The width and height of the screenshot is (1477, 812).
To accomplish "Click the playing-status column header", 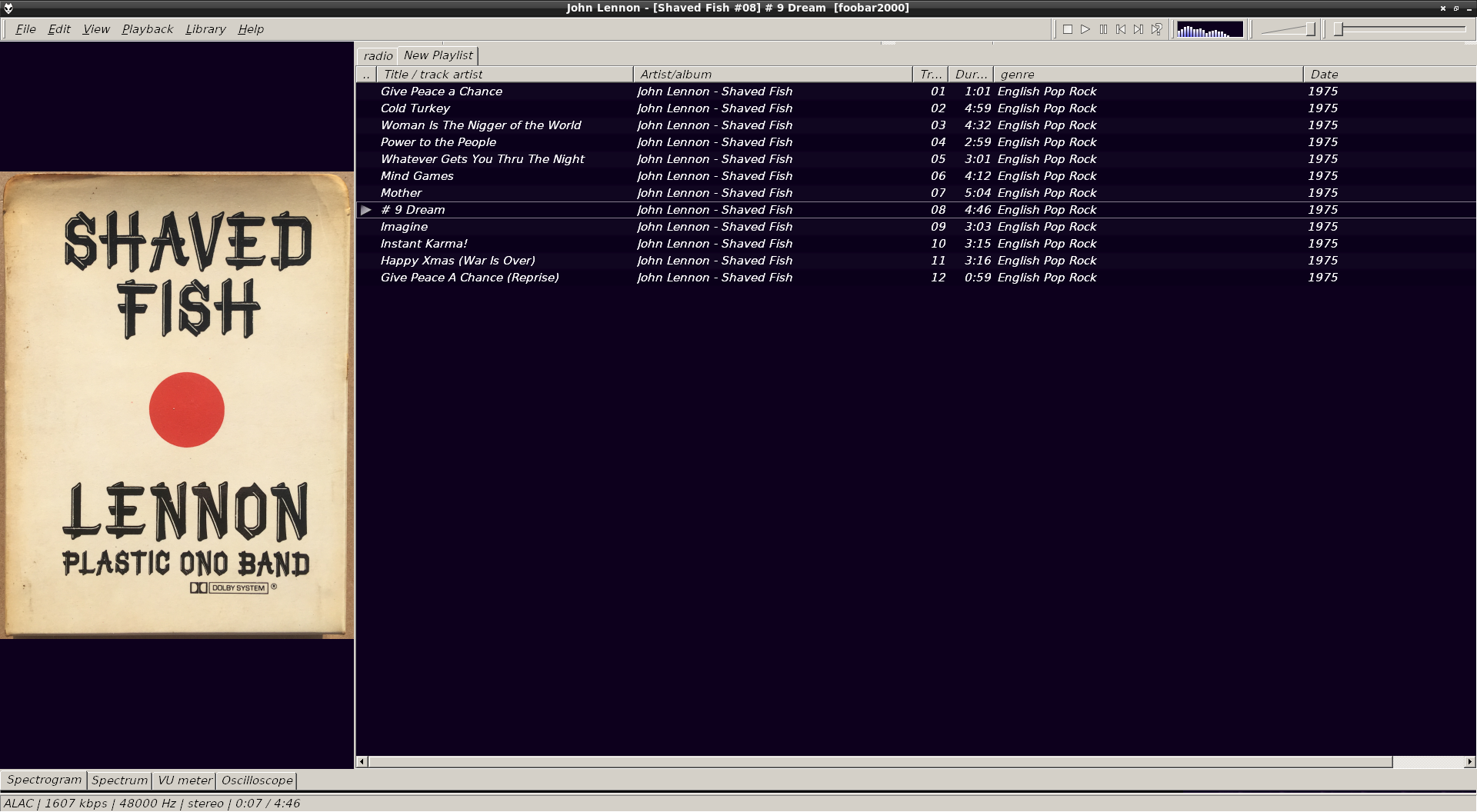I will [366, 75].
